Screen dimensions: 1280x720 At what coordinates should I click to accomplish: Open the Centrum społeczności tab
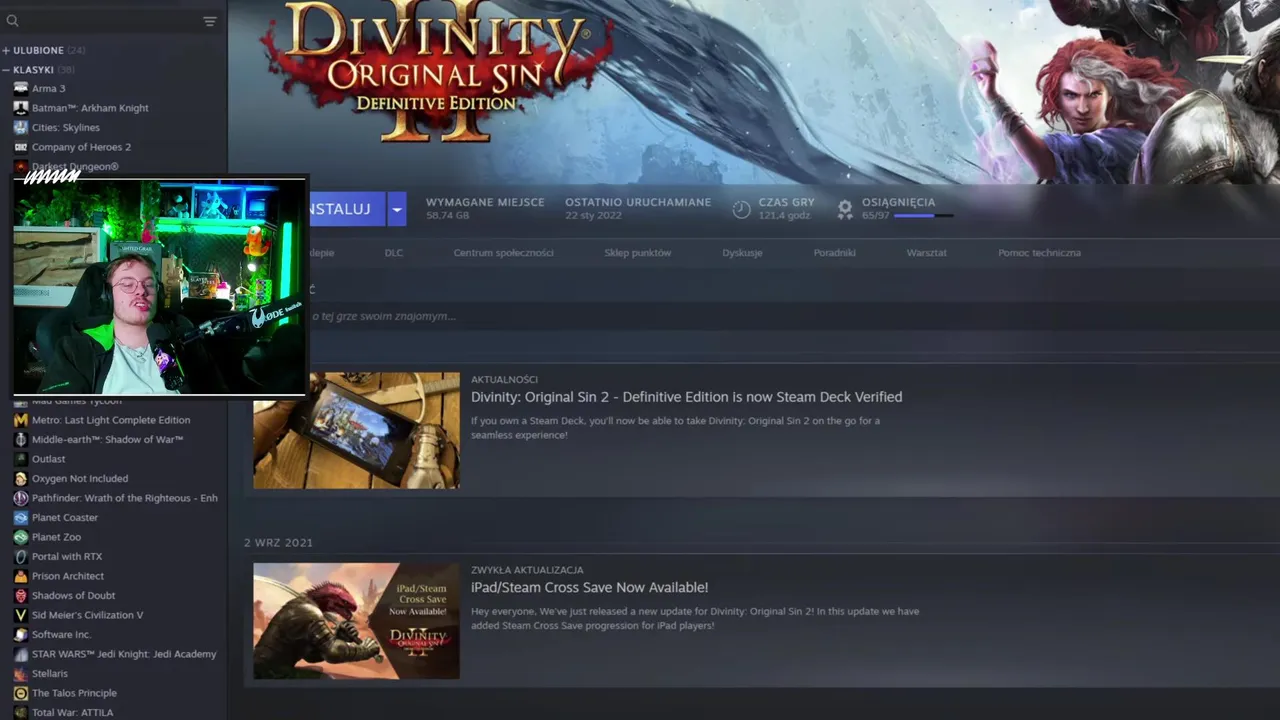coord(503,253)
